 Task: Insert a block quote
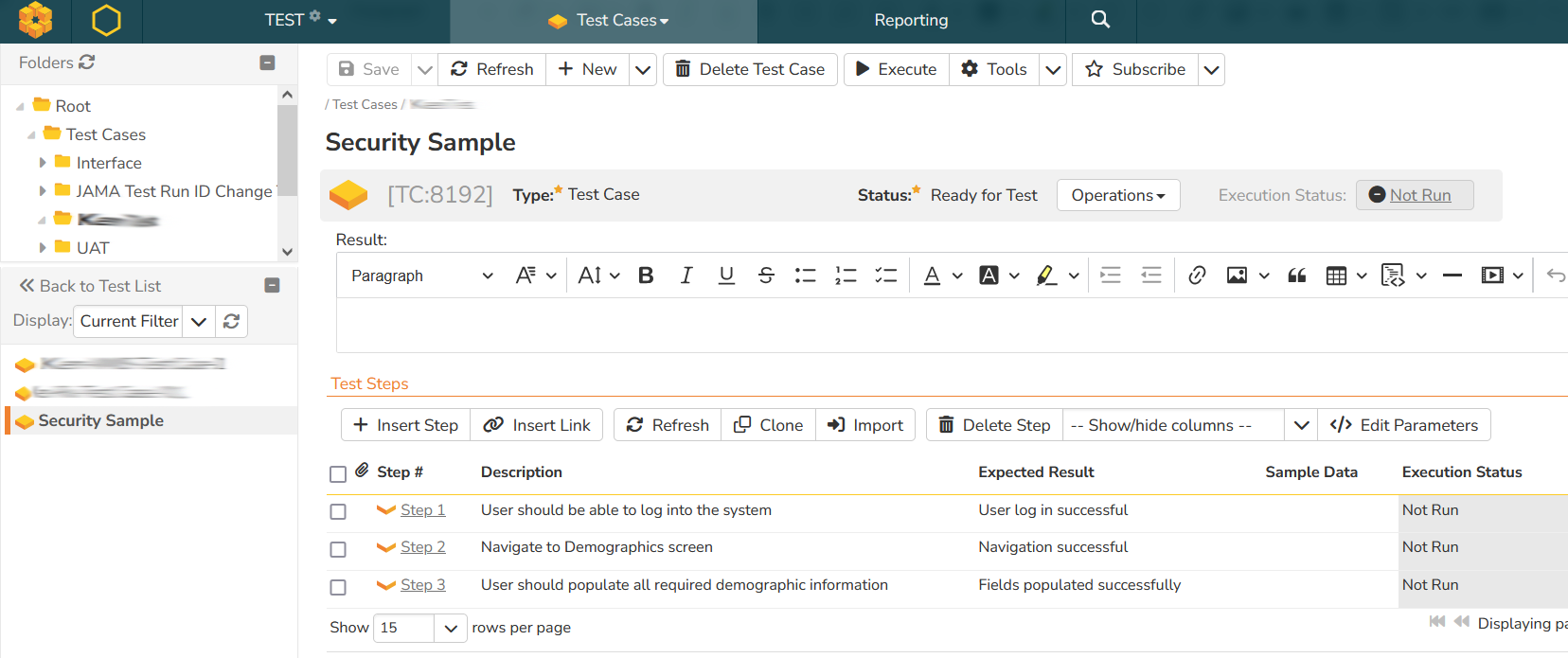click(x=1296, y=276)
